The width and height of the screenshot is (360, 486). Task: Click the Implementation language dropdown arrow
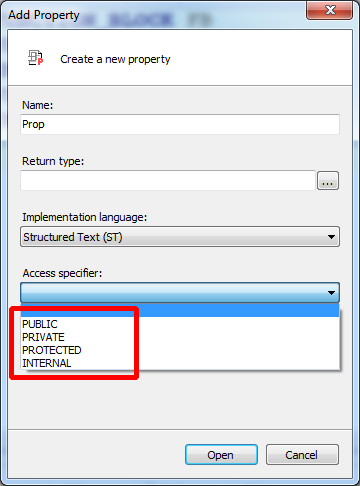331,237
